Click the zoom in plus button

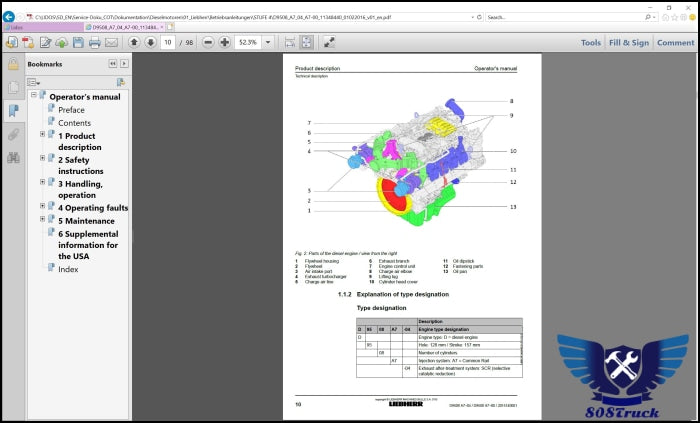(x=224, y=43)
